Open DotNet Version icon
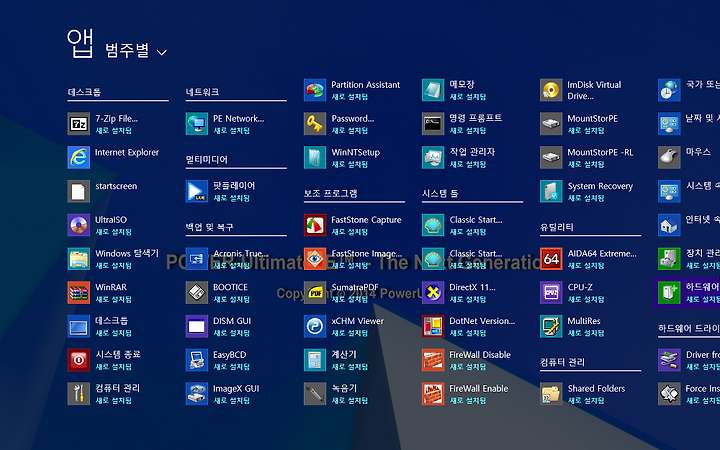Screen dimensions: 720x450 (433, 326)
